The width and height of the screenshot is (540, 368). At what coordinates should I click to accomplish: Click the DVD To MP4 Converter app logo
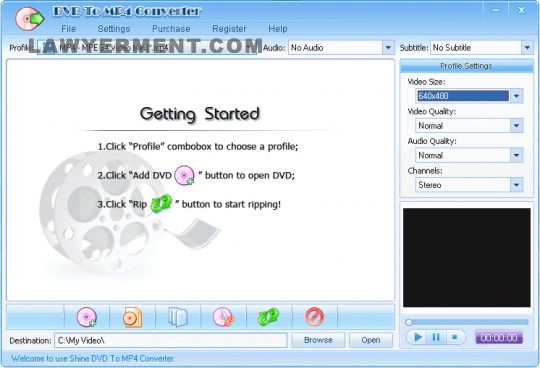coord(30,18)
